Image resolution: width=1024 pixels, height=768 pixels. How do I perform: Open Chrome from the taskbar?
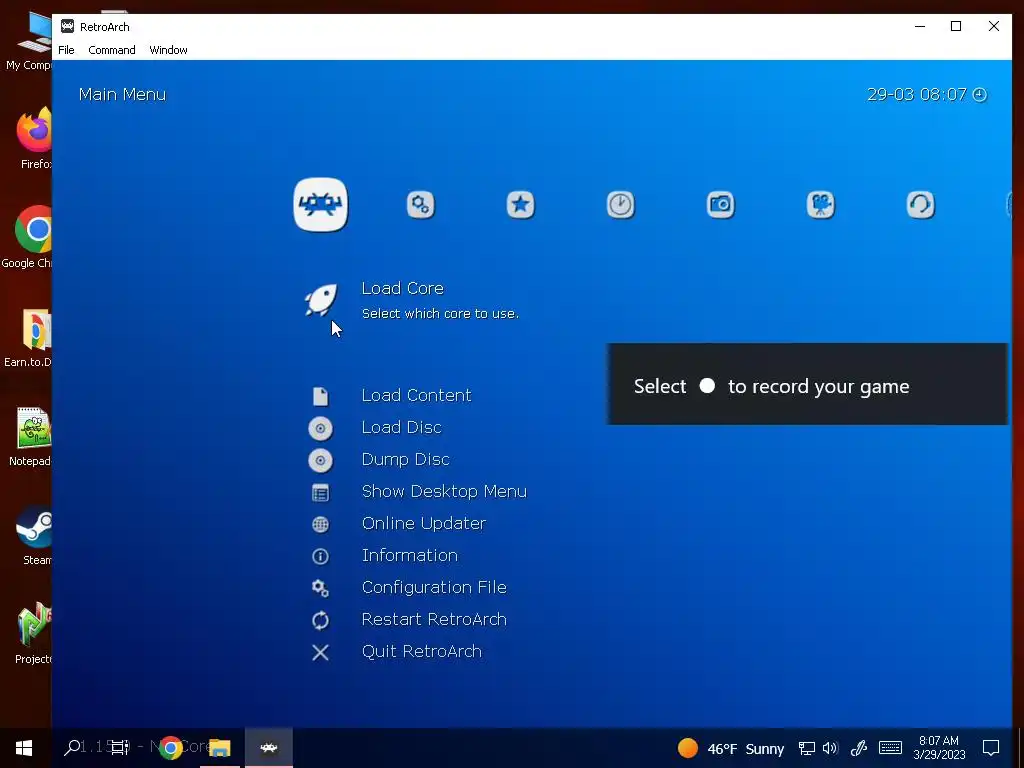point(170,748)
